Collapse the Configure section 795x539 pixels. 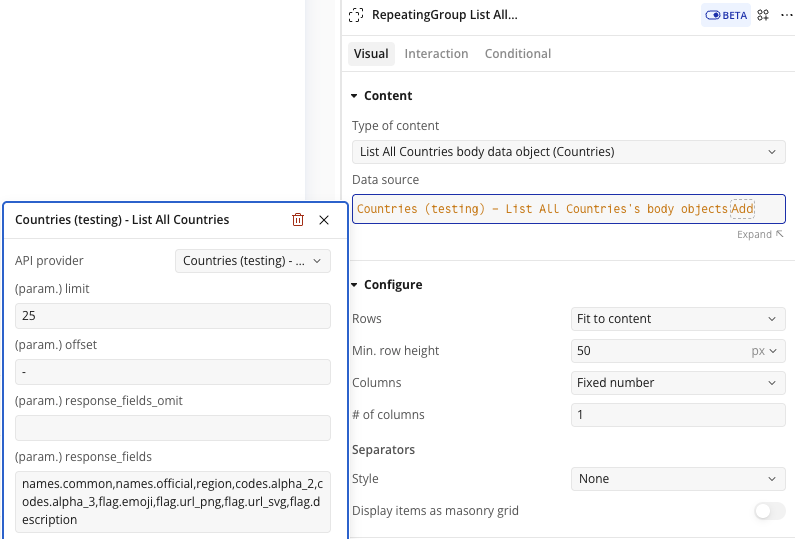point(354,285)
